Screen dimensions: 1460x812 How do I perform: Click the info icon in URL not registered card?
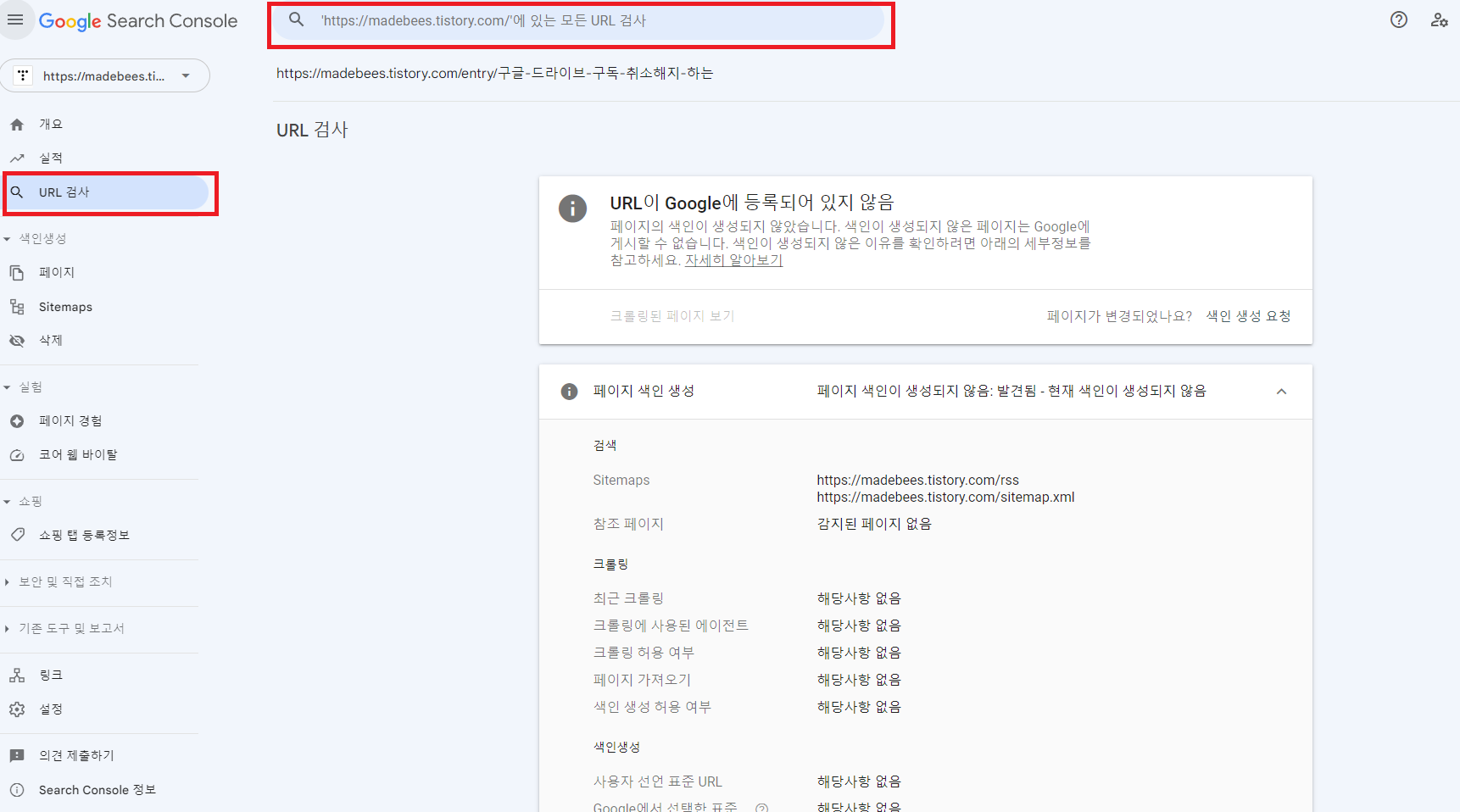572,208
